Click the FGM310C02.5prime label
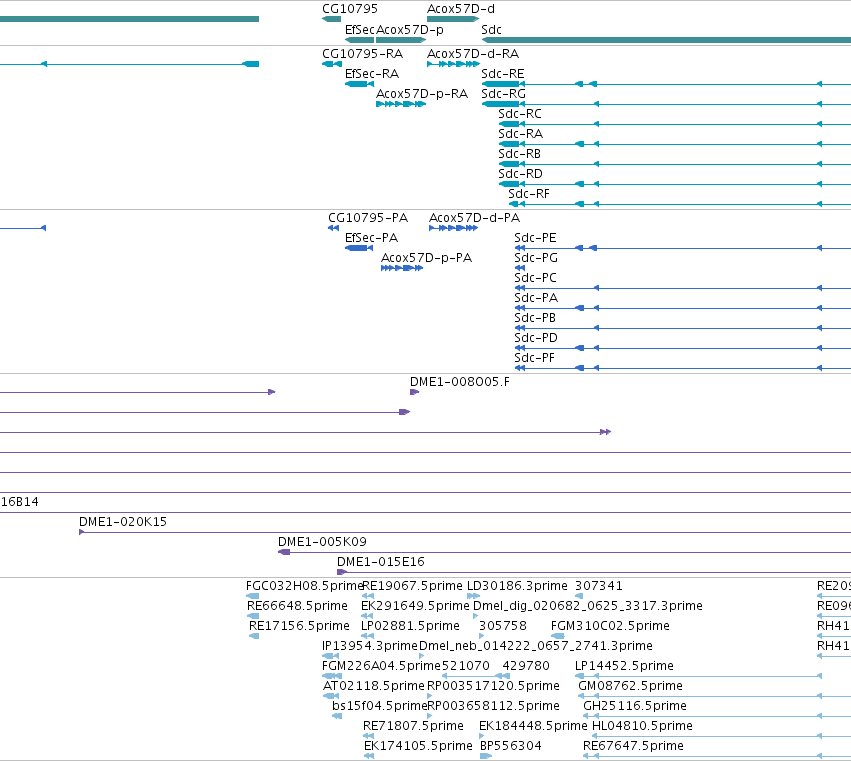This screenshot has height=761, width=851. pos(610,626)
